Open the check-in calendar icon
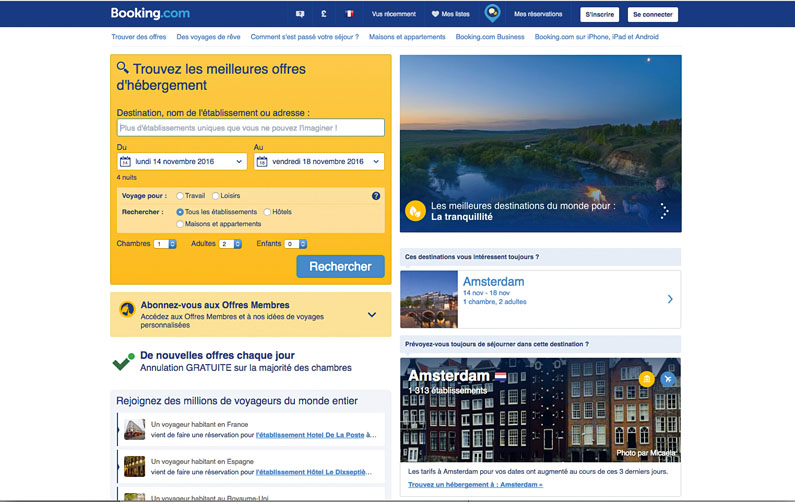This screenshot has width=795, height=502. click(125, 162)
